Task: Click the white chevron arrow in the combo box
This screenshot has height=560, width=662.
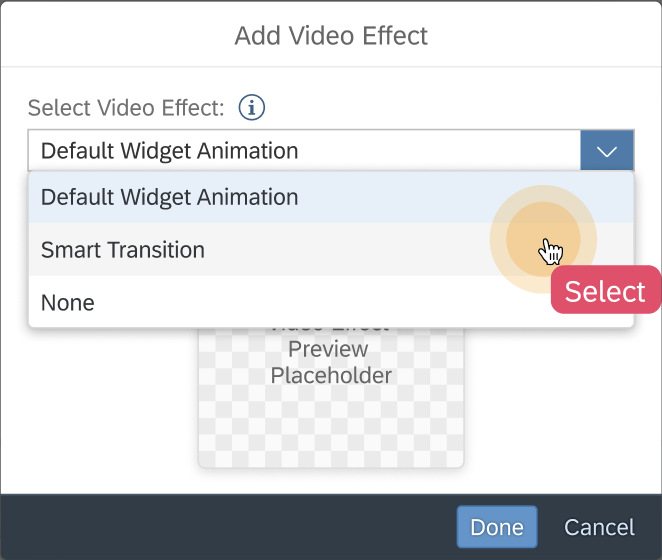Action: point(607,151)
